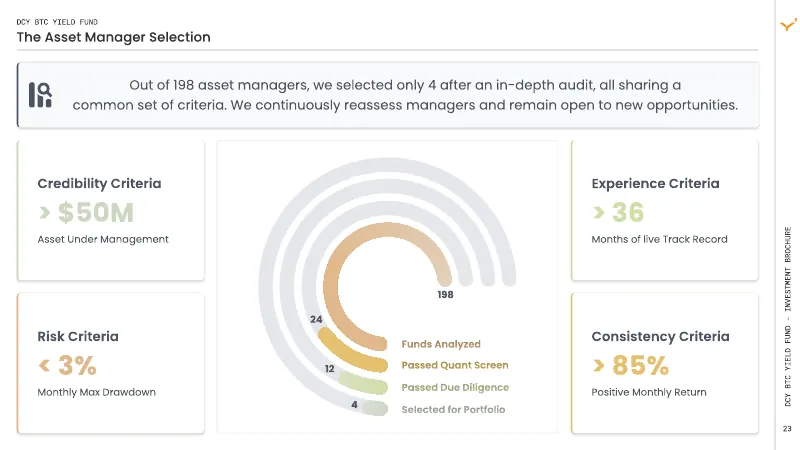The height and width of the screenshot is (450, 800).
Task: Select the Credibility Criteria card heading
Action: coord(99,183)
